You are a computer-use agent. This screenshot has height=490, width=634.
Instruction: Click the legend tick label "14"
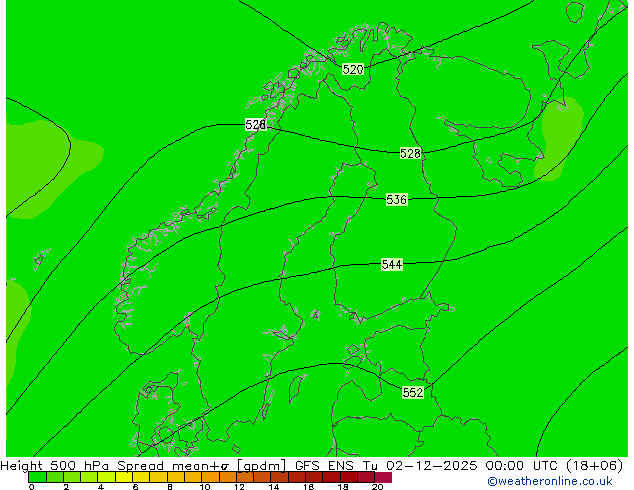coord(274,487)
